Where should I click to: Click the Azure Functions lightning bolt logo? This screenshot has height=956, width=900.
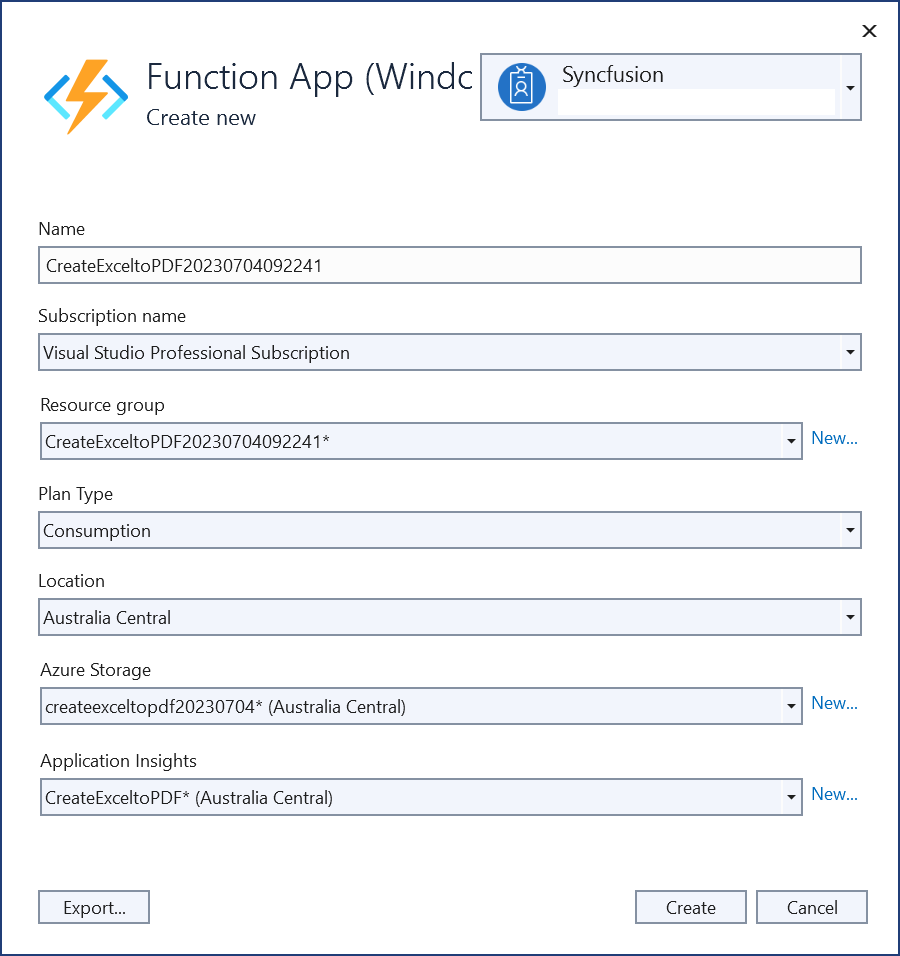click(86, 97)
